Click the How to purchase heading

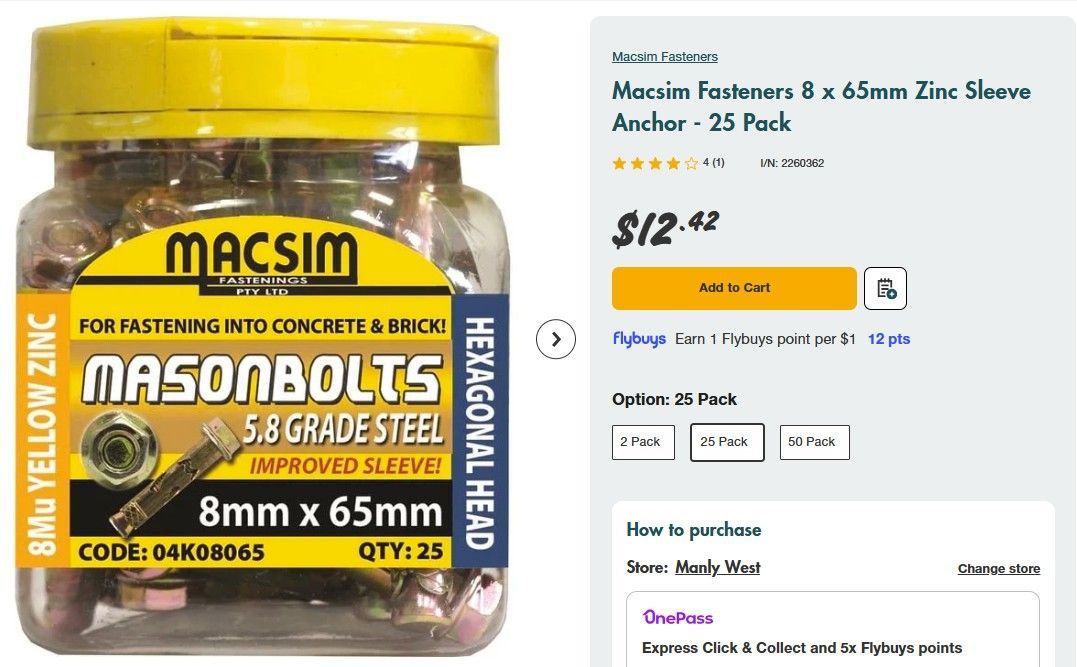[x=694, y=530]
